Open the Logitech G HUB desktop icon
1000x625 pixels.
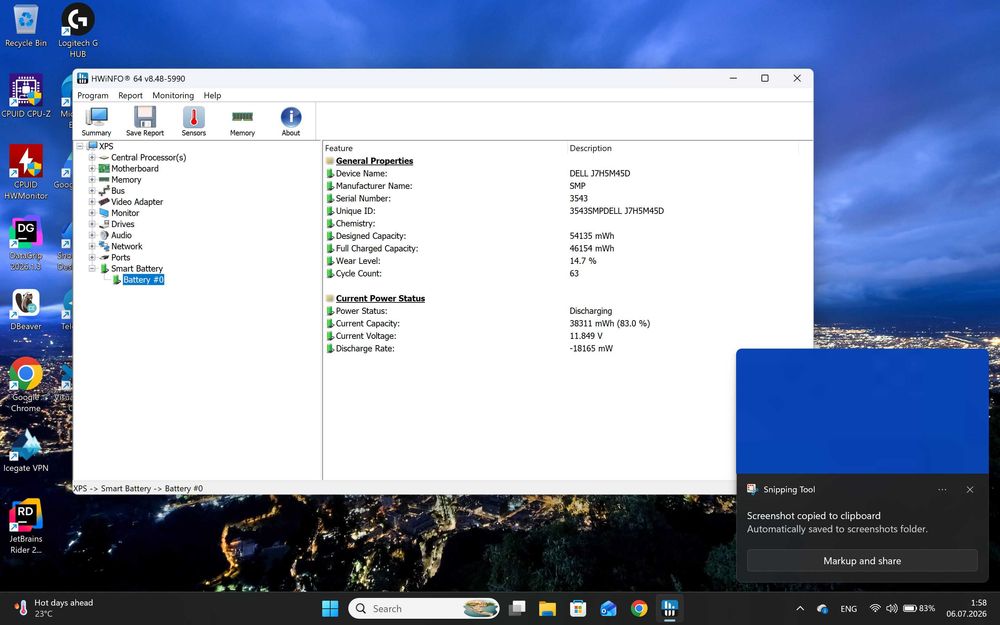tap(78, 30)
